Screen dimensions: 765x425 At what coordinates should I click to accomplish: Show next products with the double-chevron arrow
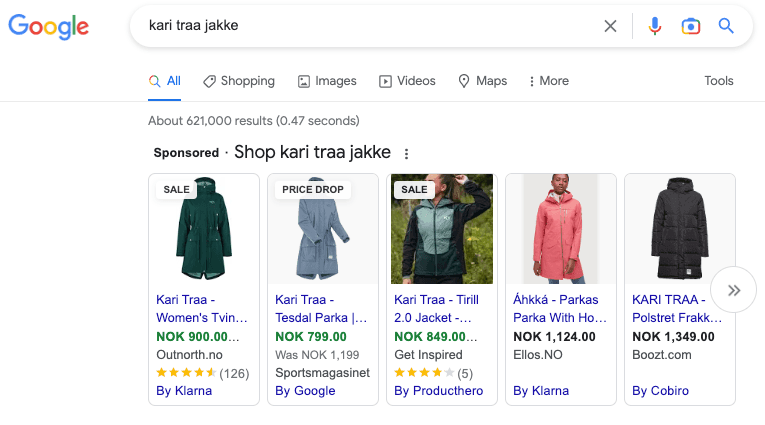[734, 290]
